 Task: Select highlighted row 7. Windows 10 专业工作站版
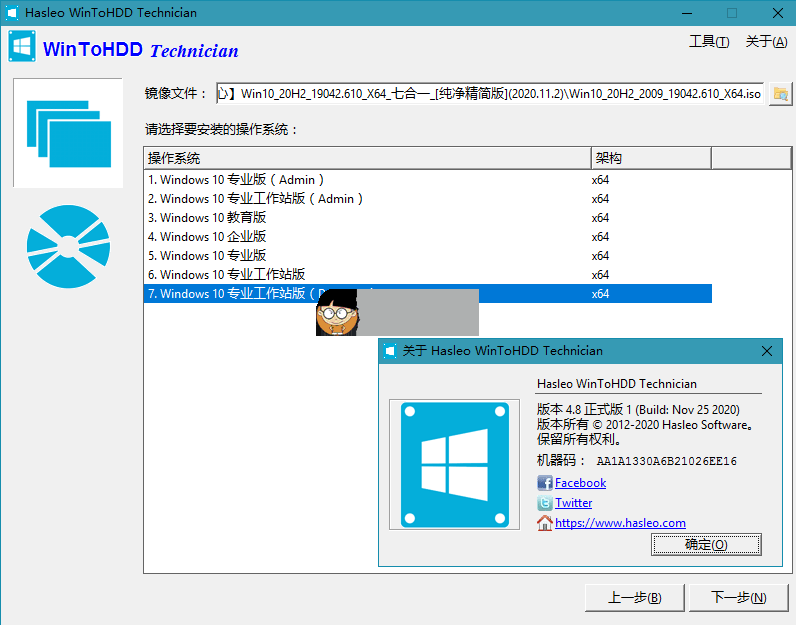(x=427, y=293)
